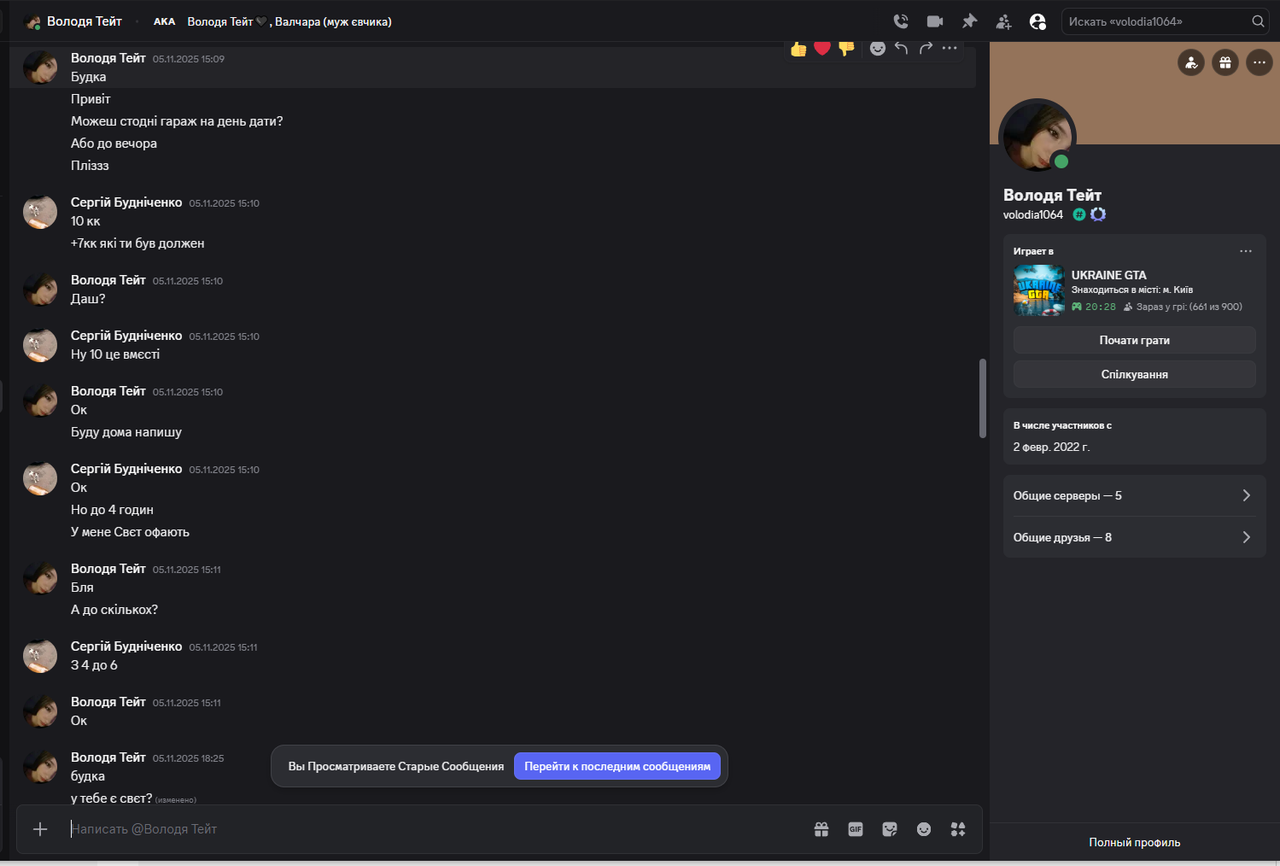Click message text 'Буду дома напишу'

[126, 432]
